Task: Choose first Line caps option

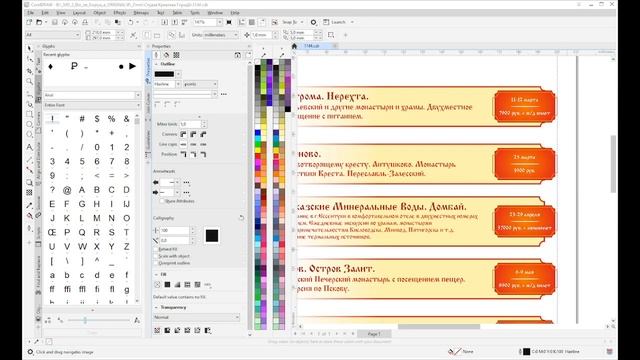Action: pyautogui.click(x=183, y=144)
